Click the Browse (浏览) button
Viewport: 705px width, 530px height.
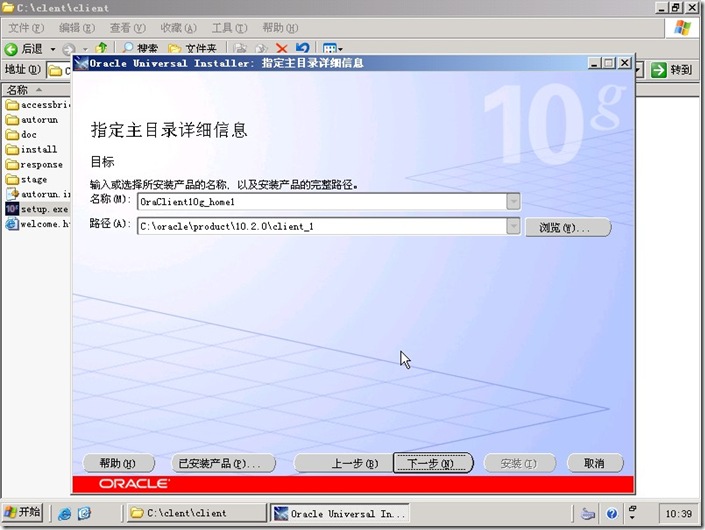click(568, 227)
